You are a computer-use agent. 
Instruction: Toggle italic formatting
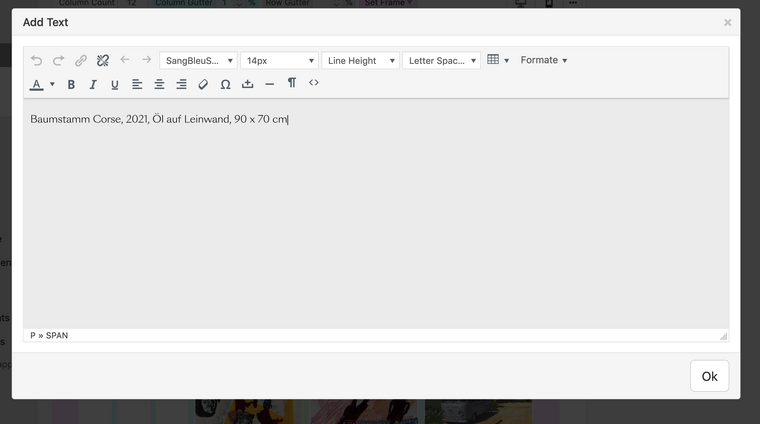point(93,85)
